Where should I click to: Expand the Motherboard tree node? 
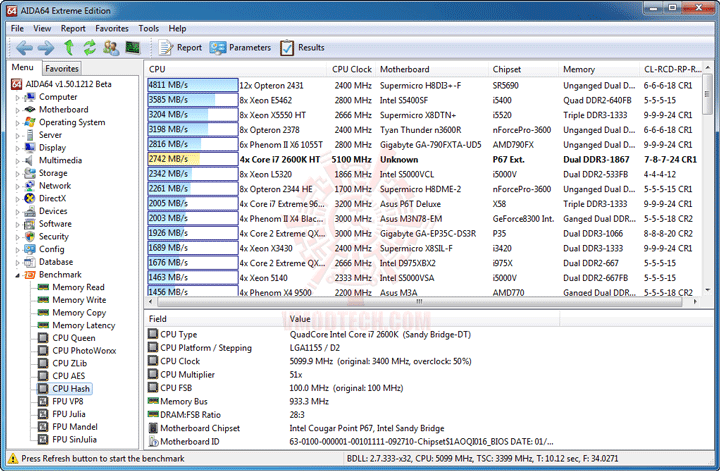pyautogui.click(x=17, y=110)
